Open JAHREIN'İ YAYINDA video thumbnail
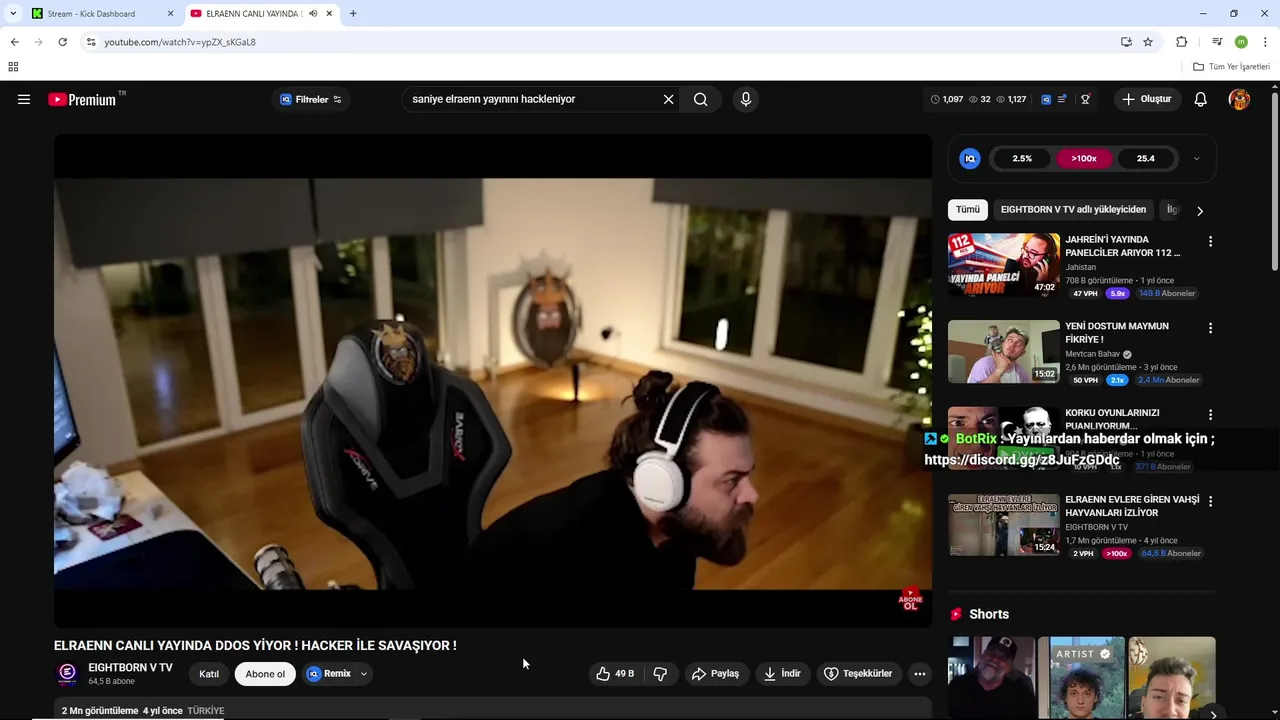Screen dimensions: 1280x720 1004,265
